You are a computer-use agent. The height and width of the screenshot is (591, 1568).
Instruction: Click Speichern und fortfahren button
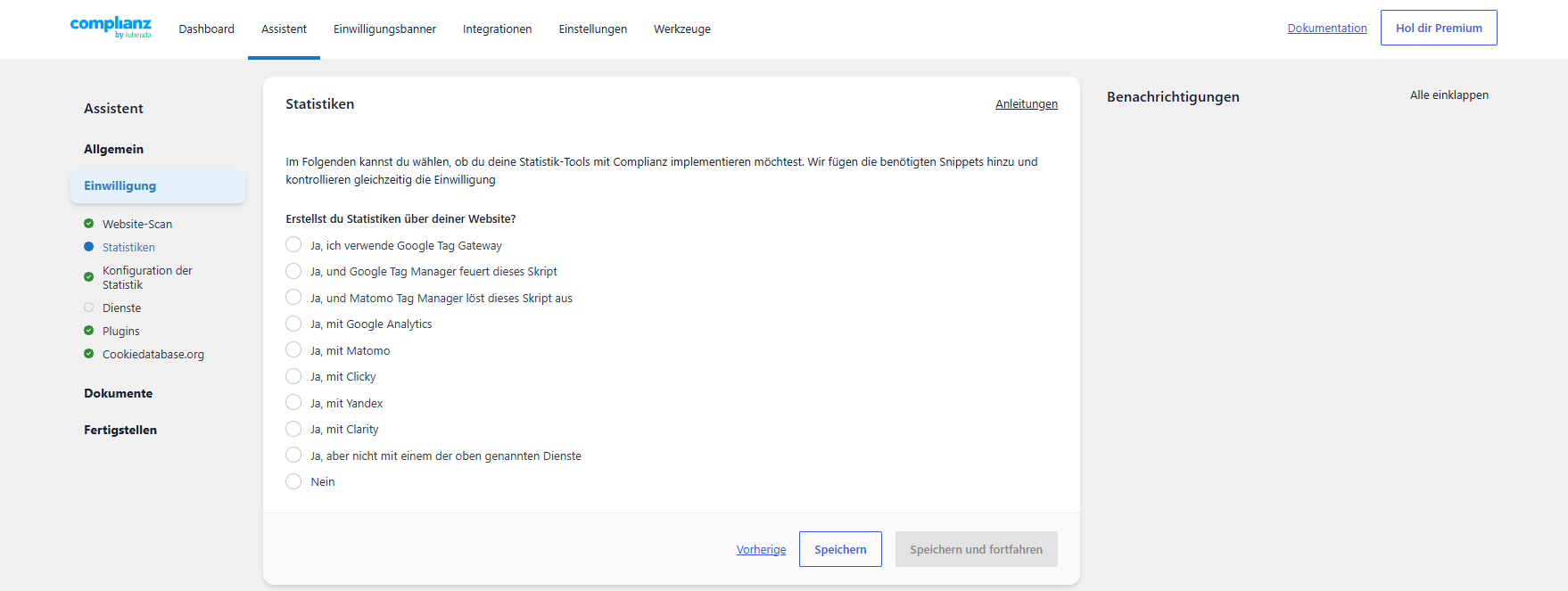(x=976, y=549)
